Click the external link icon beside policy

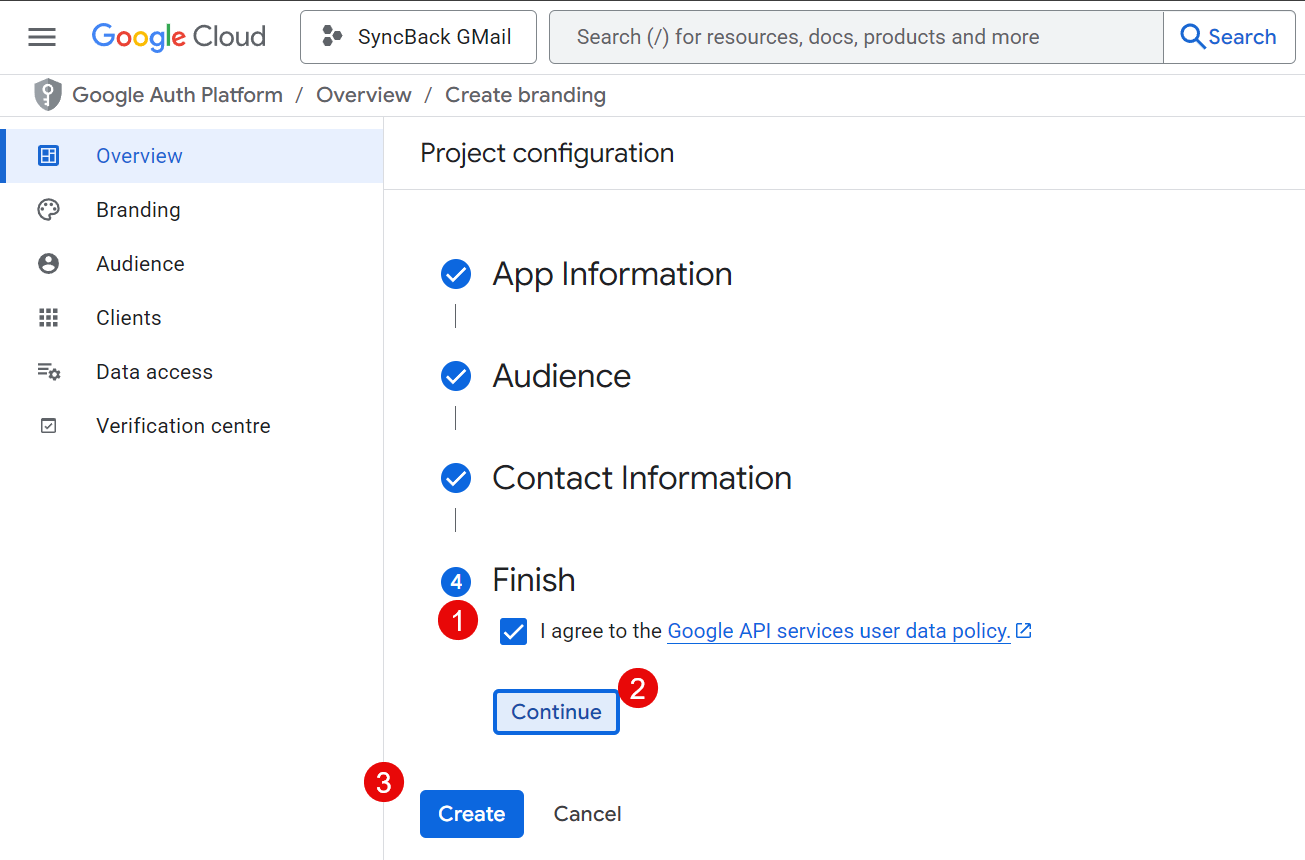click(1023, 631)
